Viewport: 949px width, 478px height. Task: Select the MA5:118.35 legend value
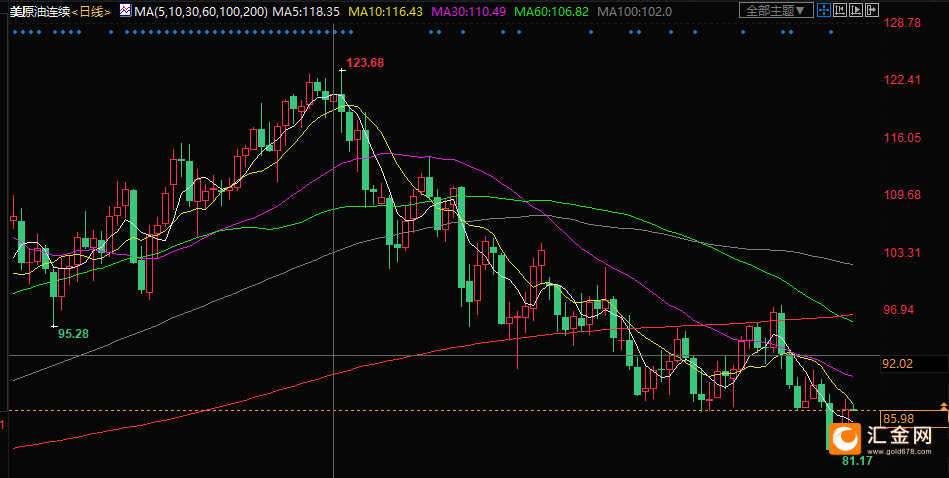308,11
